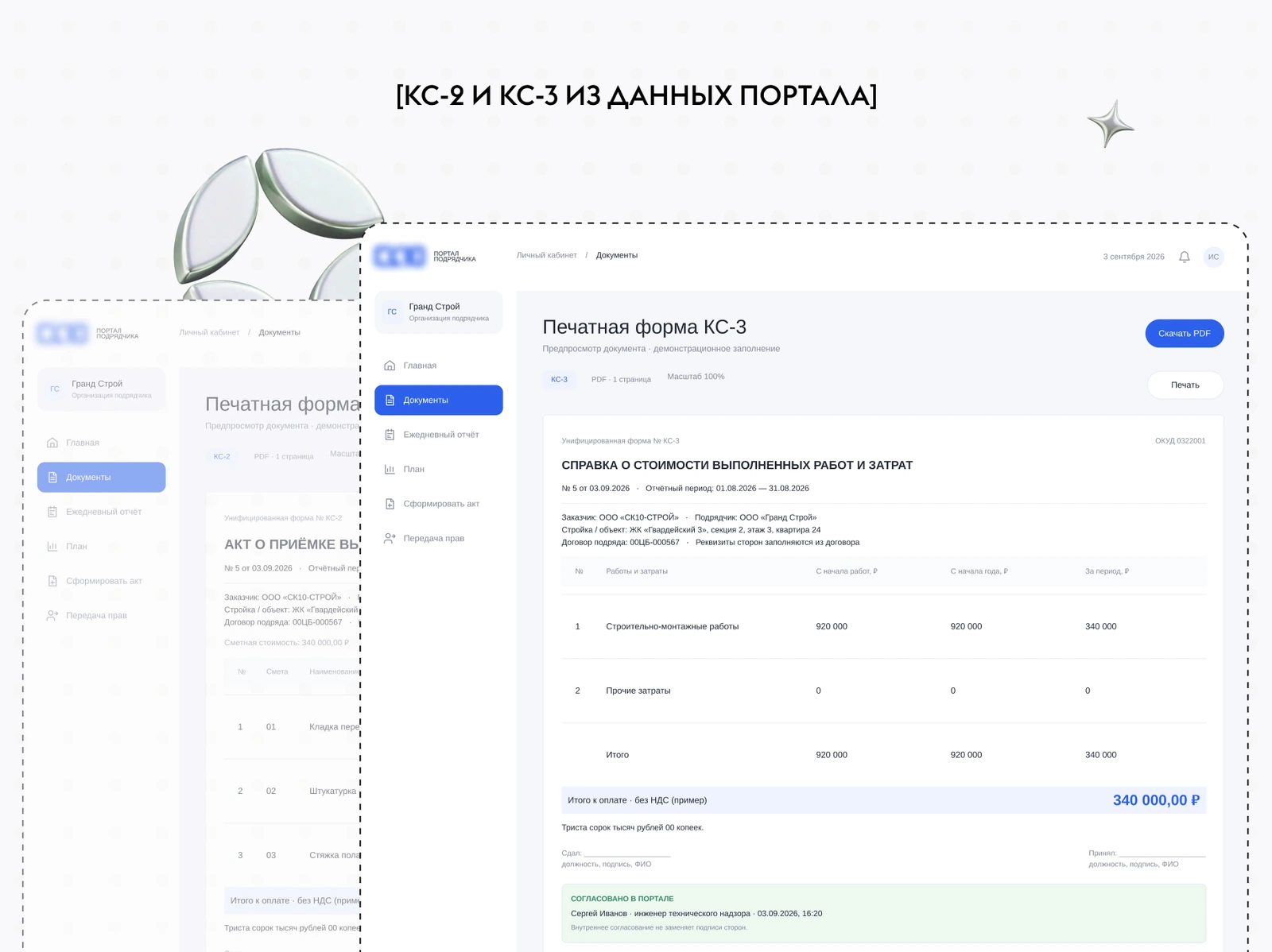Select the КС-2 chip in back window
The height and width of the screenshot is (952, 1272).
[222, 456]
